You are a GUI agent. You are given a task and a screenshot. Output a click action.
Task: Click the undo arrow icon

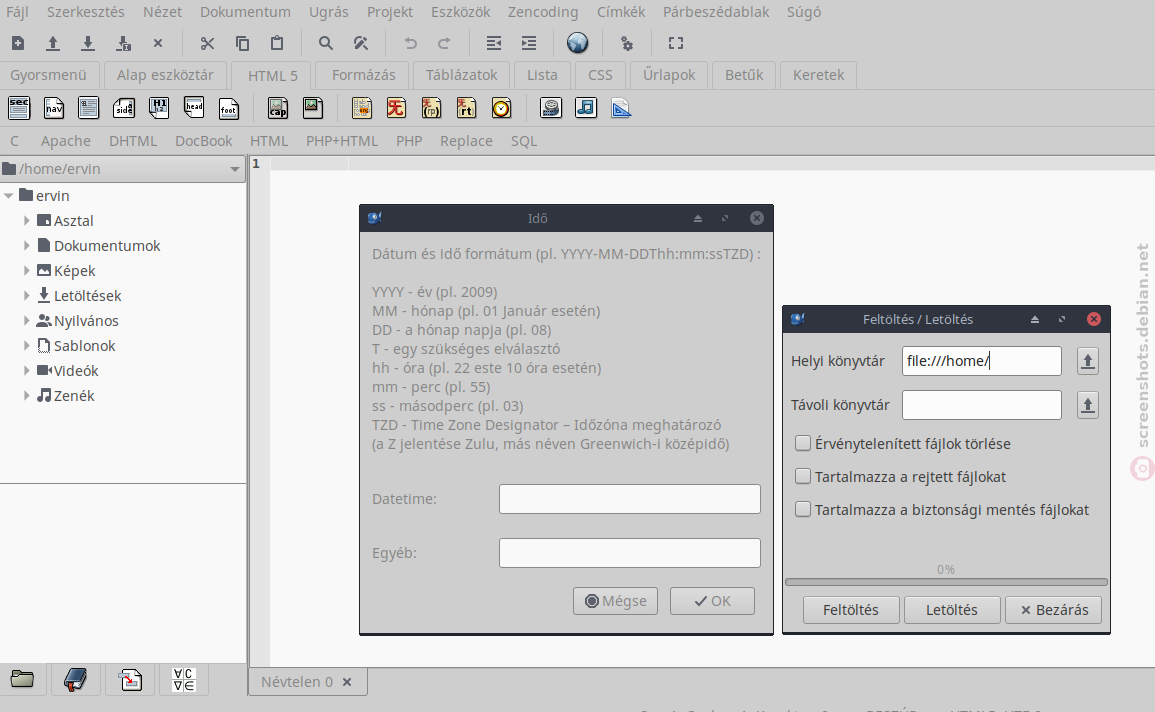click(410, 43)
